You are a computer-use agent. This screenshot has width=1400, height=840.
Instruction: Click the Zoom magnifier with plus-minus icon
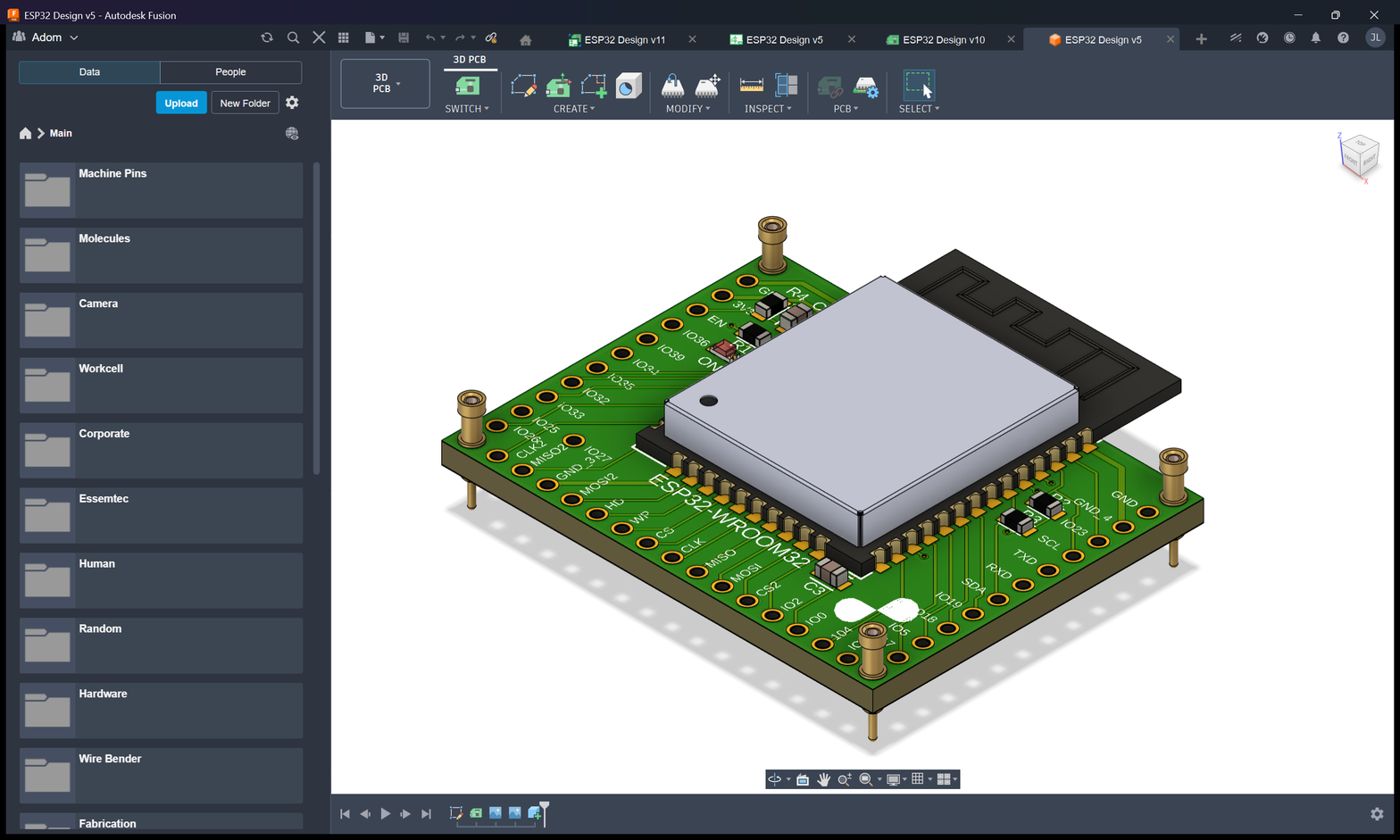[844, 779]
